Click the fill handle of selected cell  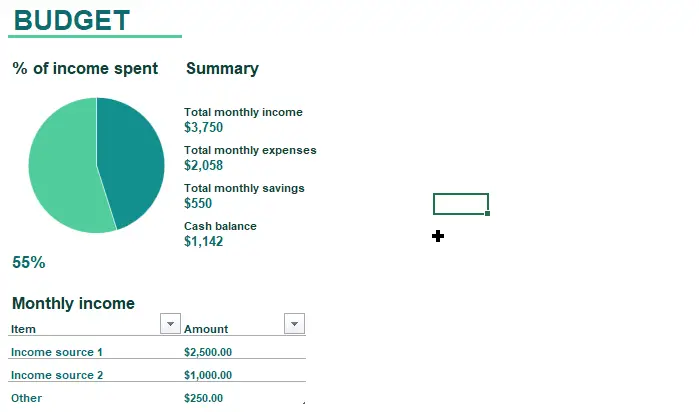(488, 214)
